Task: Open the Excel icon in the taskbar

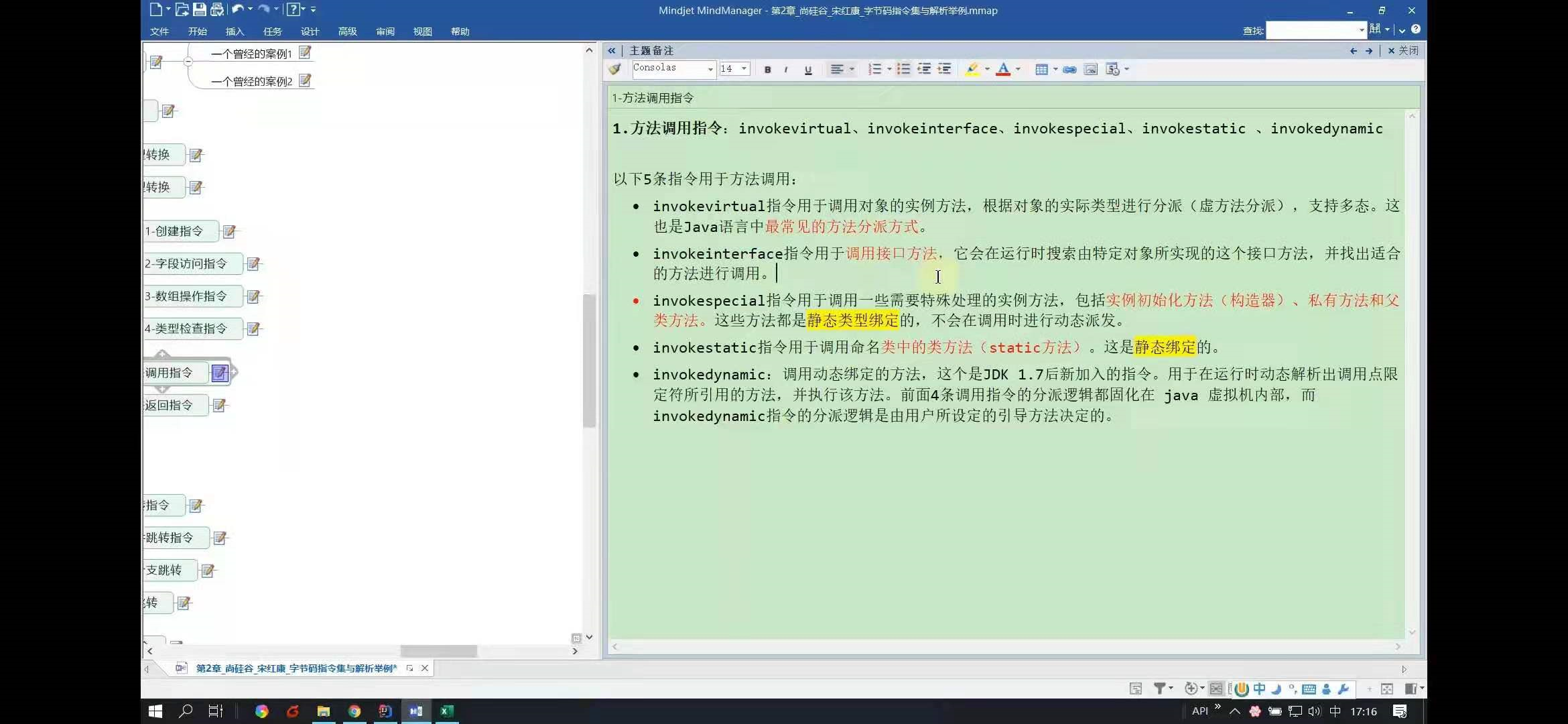Action: click(446, 711)
